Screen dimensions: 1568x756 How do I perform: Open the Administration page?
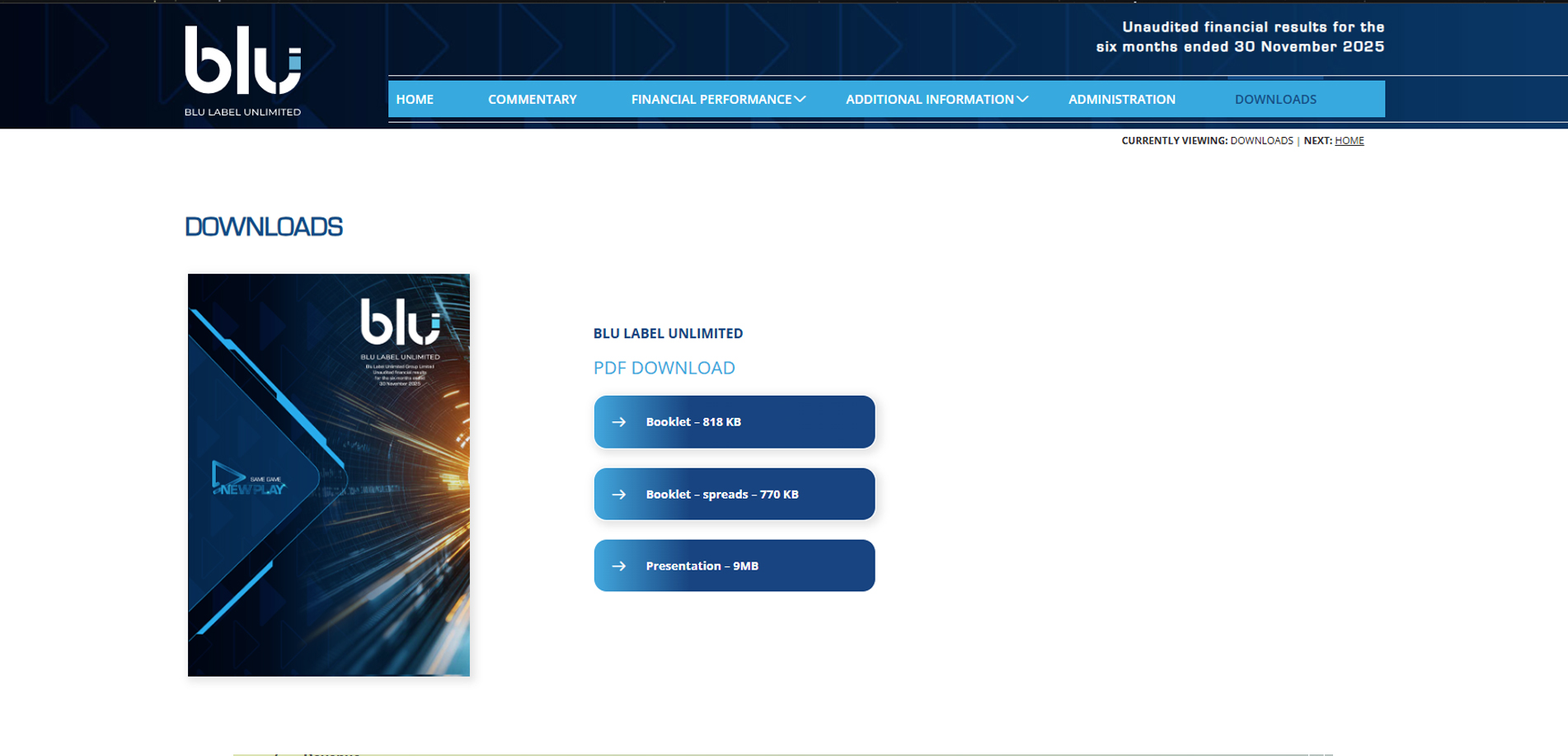point(1122,100)
